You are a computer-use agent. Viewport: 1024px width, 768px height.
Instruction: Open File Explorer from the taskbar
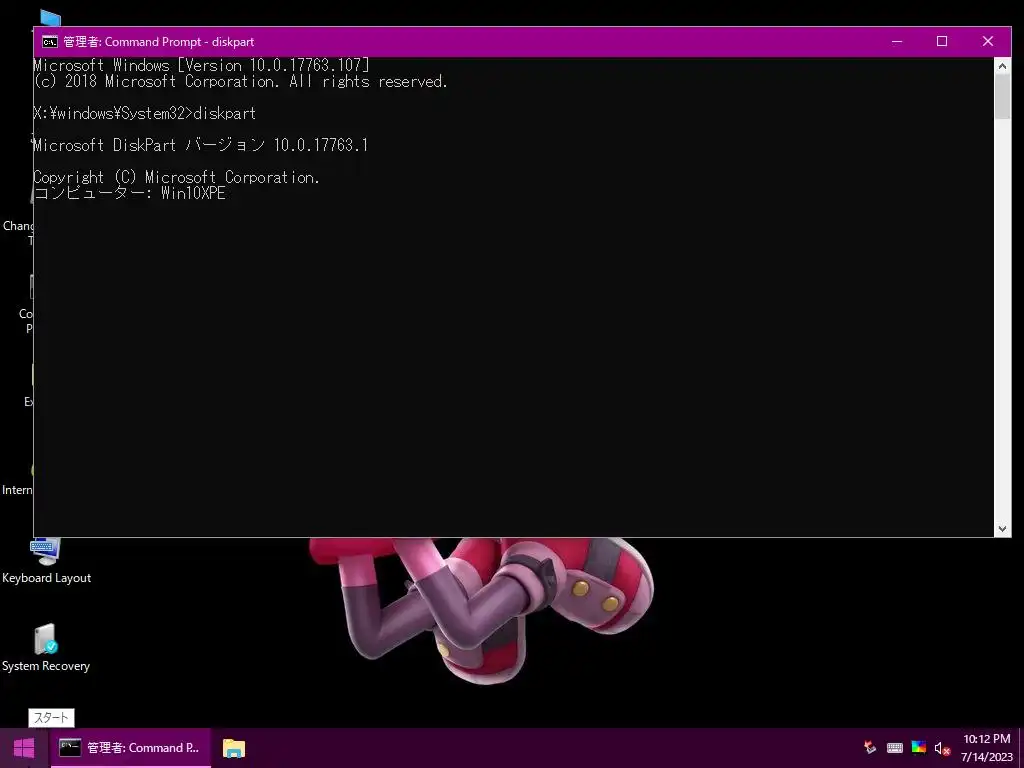pos(234,748)
